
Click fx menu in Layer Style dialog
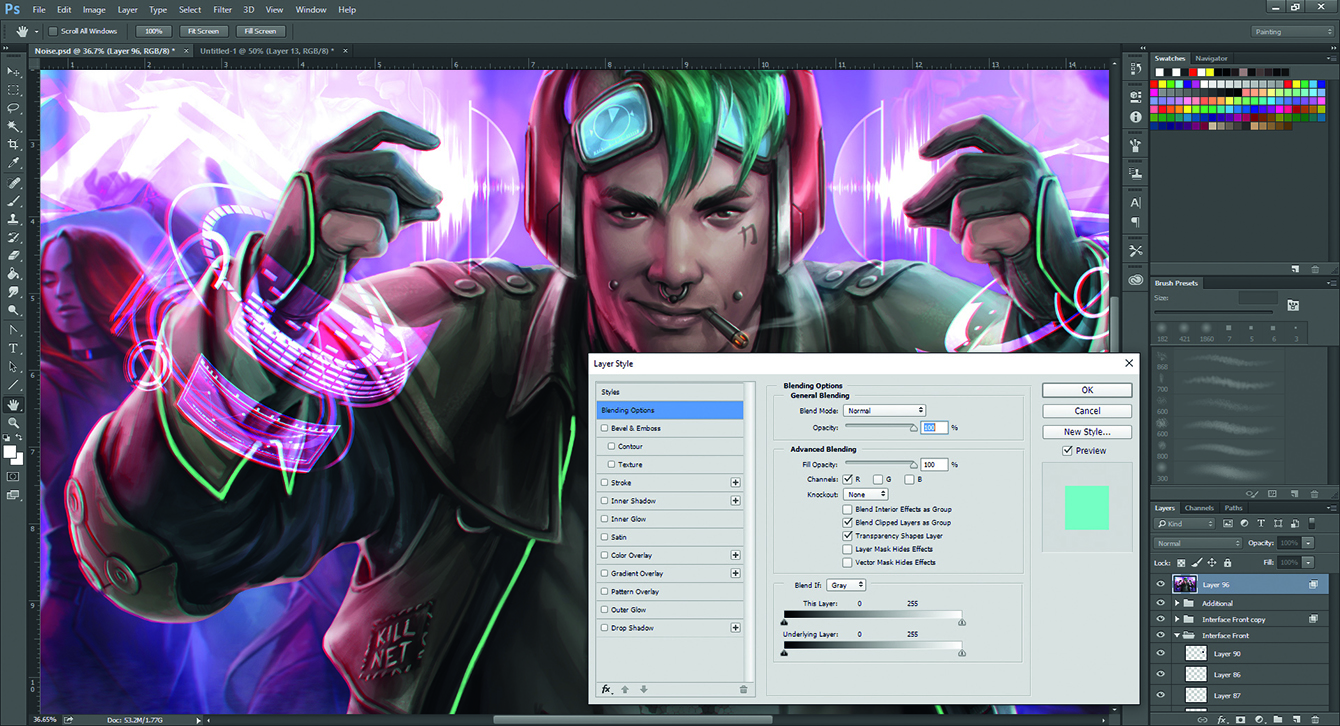tap(606, 689)
